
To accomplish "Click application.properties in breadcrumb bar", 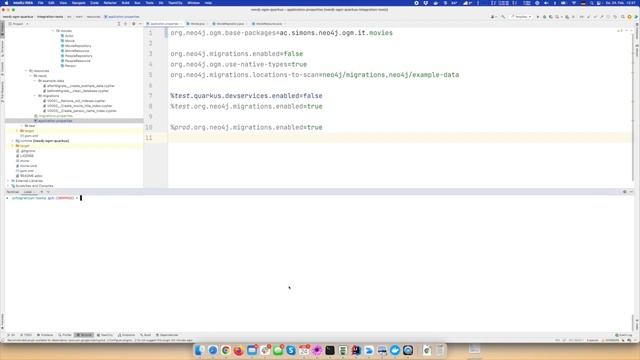I will click(x=122, y=17).
